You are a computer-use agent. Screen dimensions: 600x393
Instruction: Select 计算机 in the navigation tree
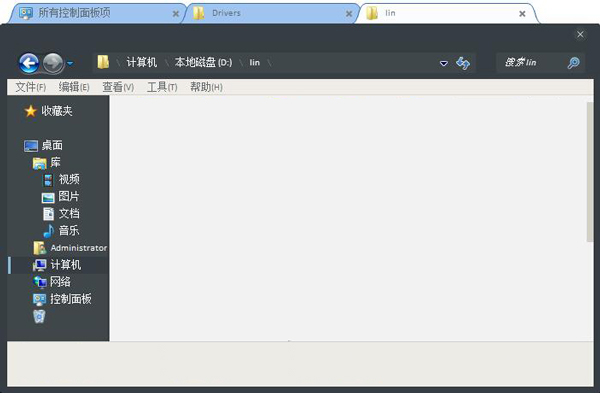click(66, 265)
